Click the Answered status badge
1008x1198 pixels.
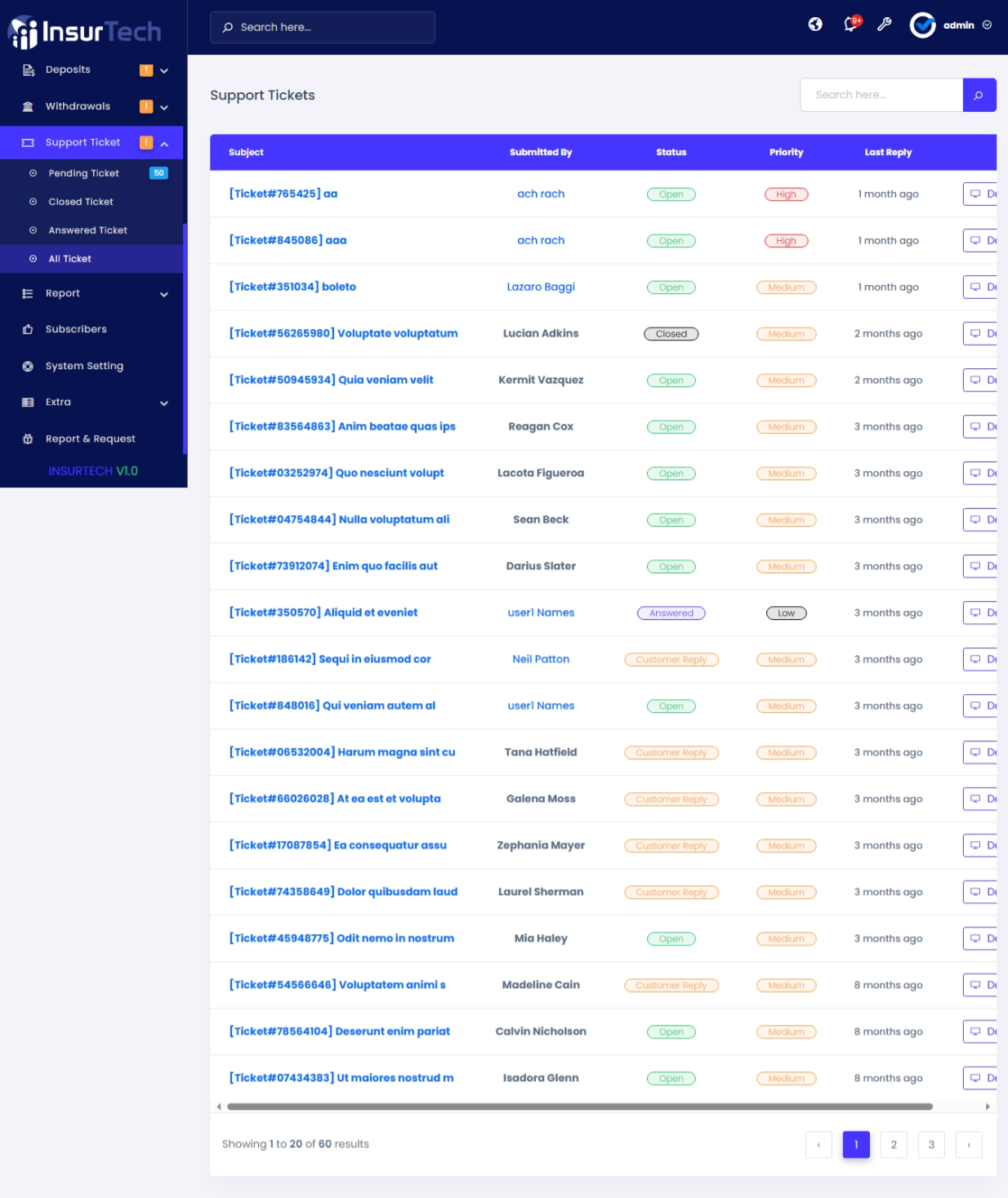671,613
